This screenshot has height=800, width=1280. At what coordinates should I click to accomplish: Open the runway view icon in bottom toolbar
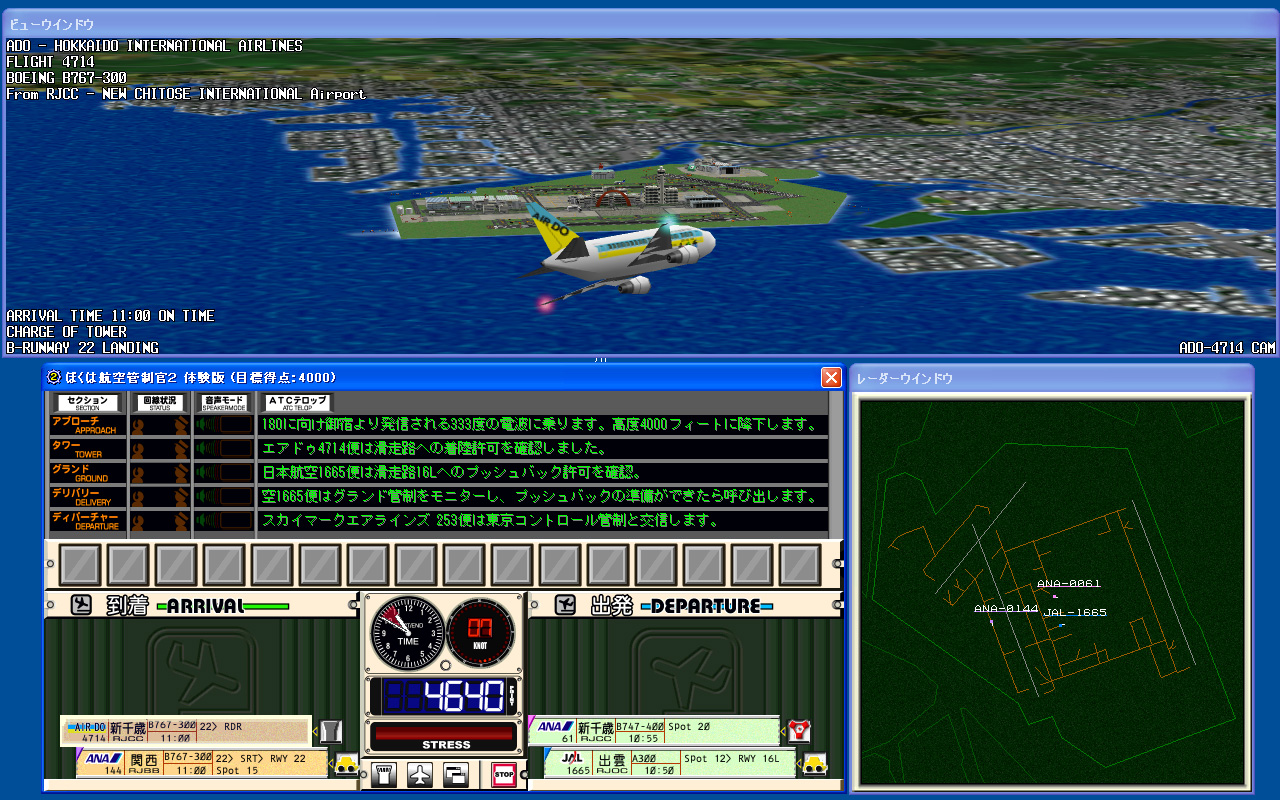[x=384, y=775]
